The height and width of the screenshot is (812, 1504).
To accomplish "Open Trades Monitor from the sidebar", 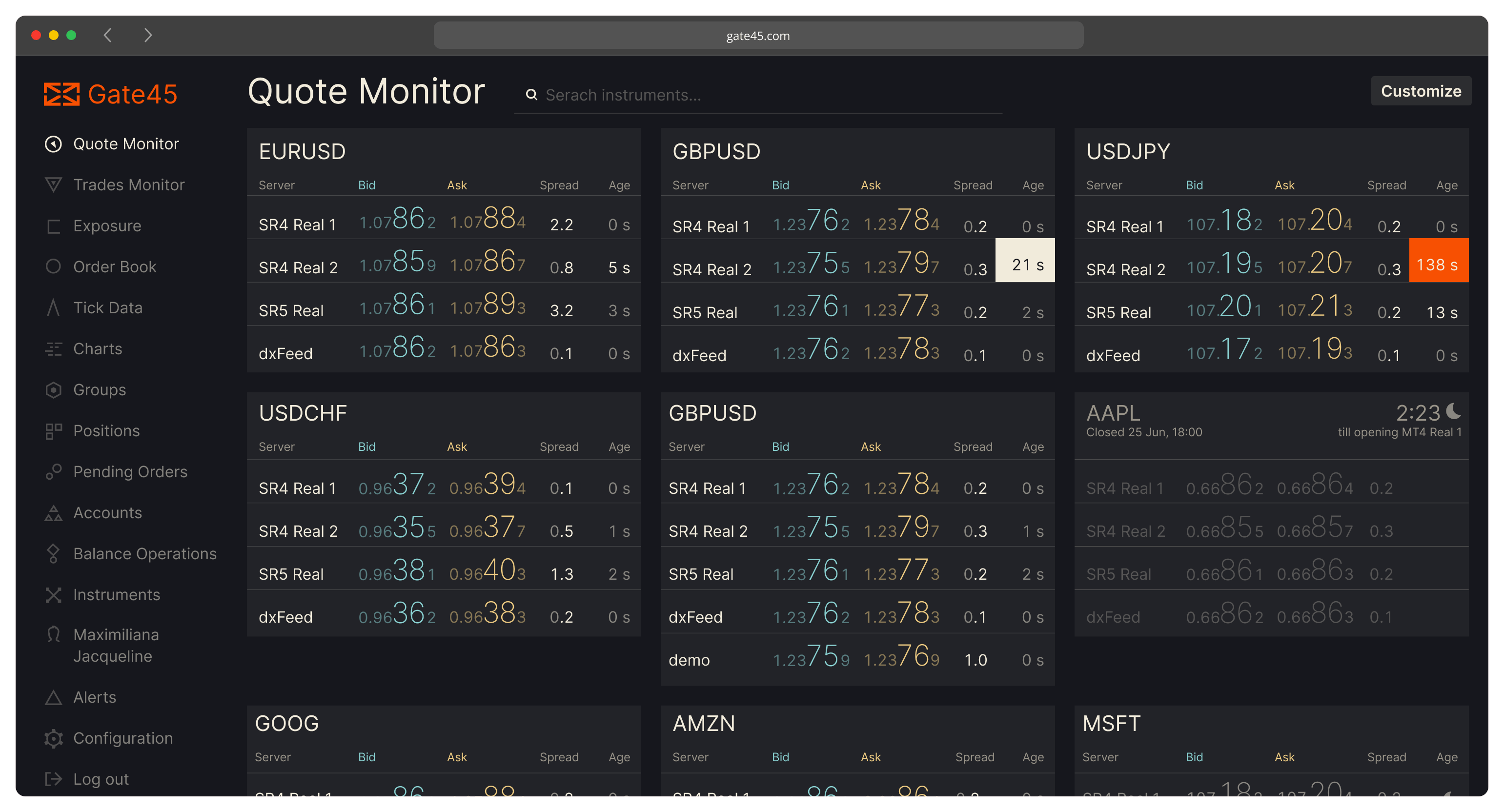I will coord(114,184).
